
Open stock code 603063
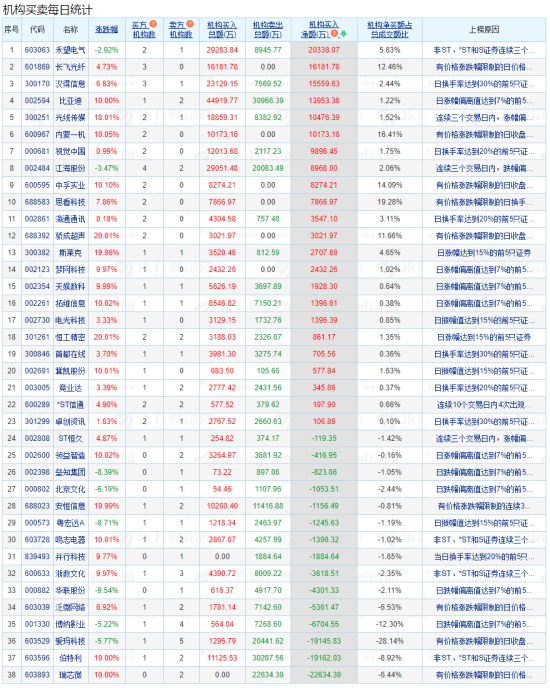[x=37, y=50]
